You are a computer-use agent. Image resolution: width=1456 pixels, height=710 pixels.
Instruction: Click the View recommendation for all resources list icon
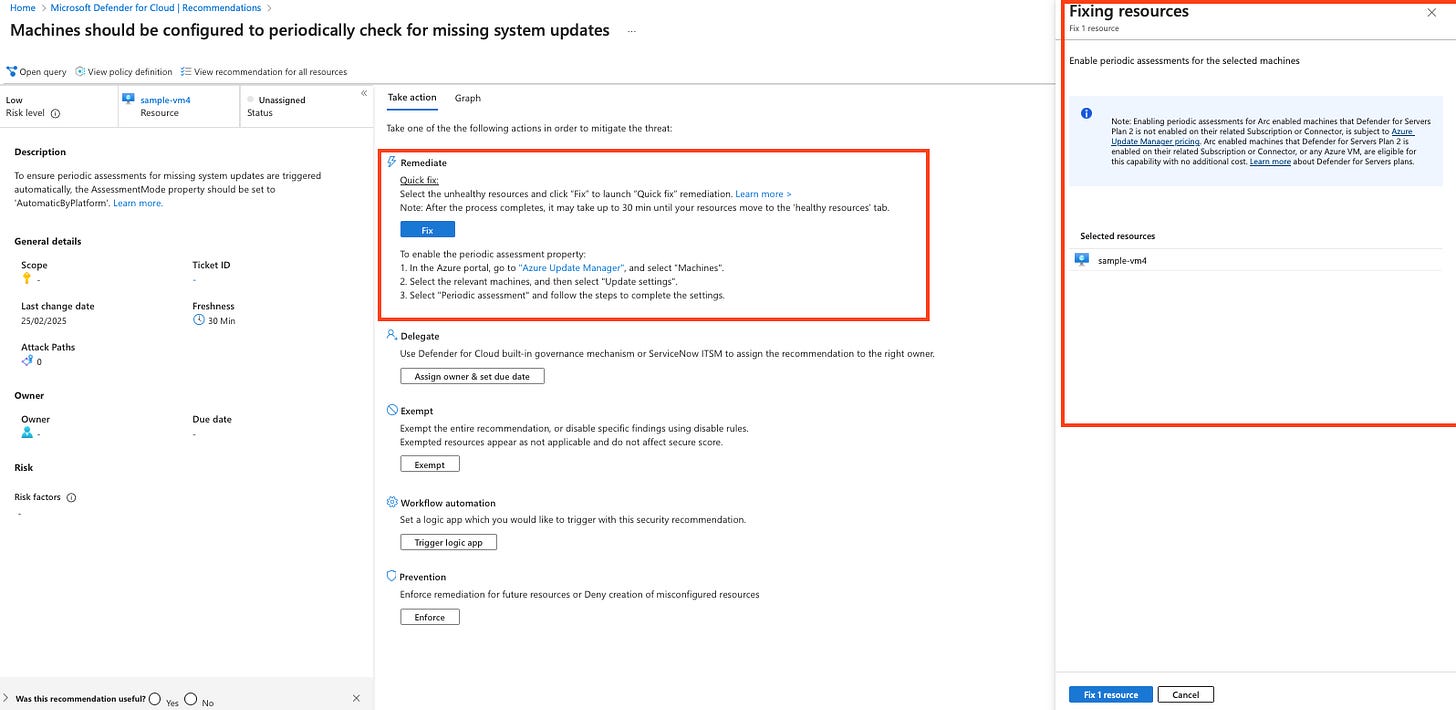point(184,71)
